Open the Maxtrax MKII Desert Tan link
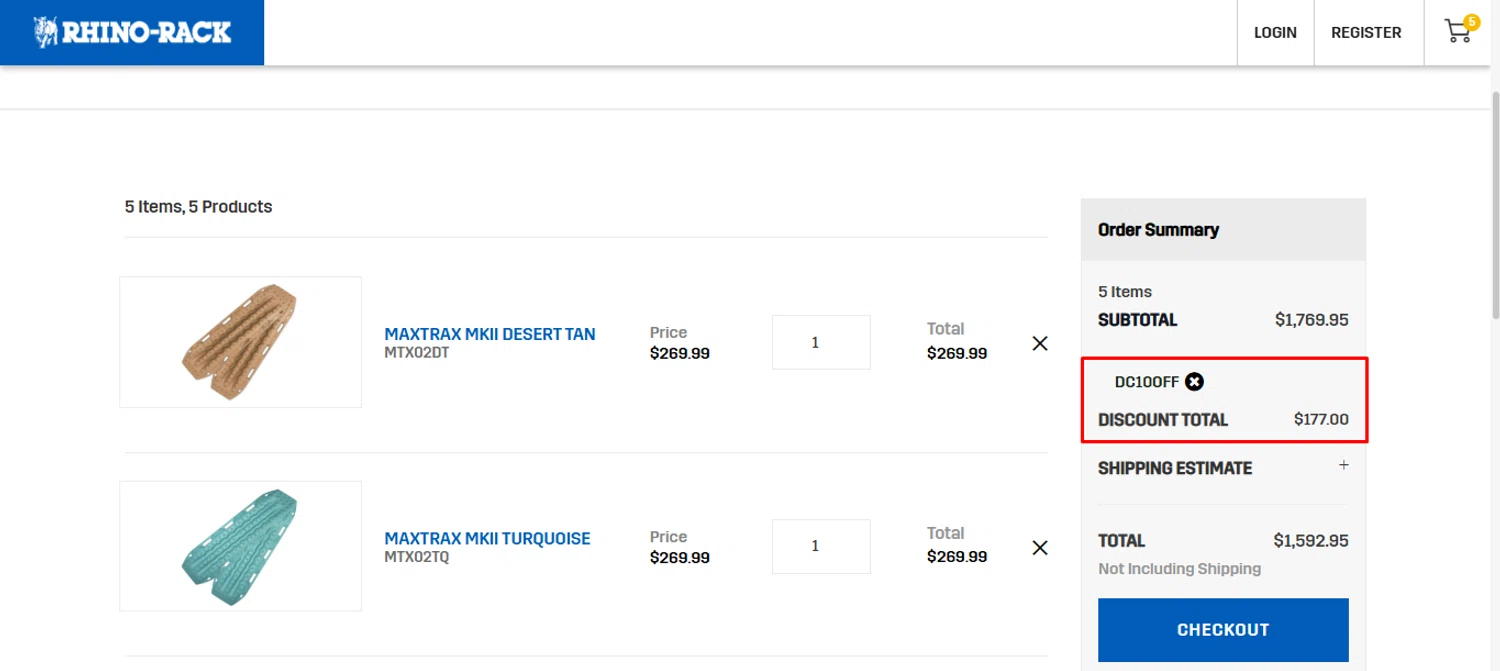1500x671 pixels. pos(490,334)
